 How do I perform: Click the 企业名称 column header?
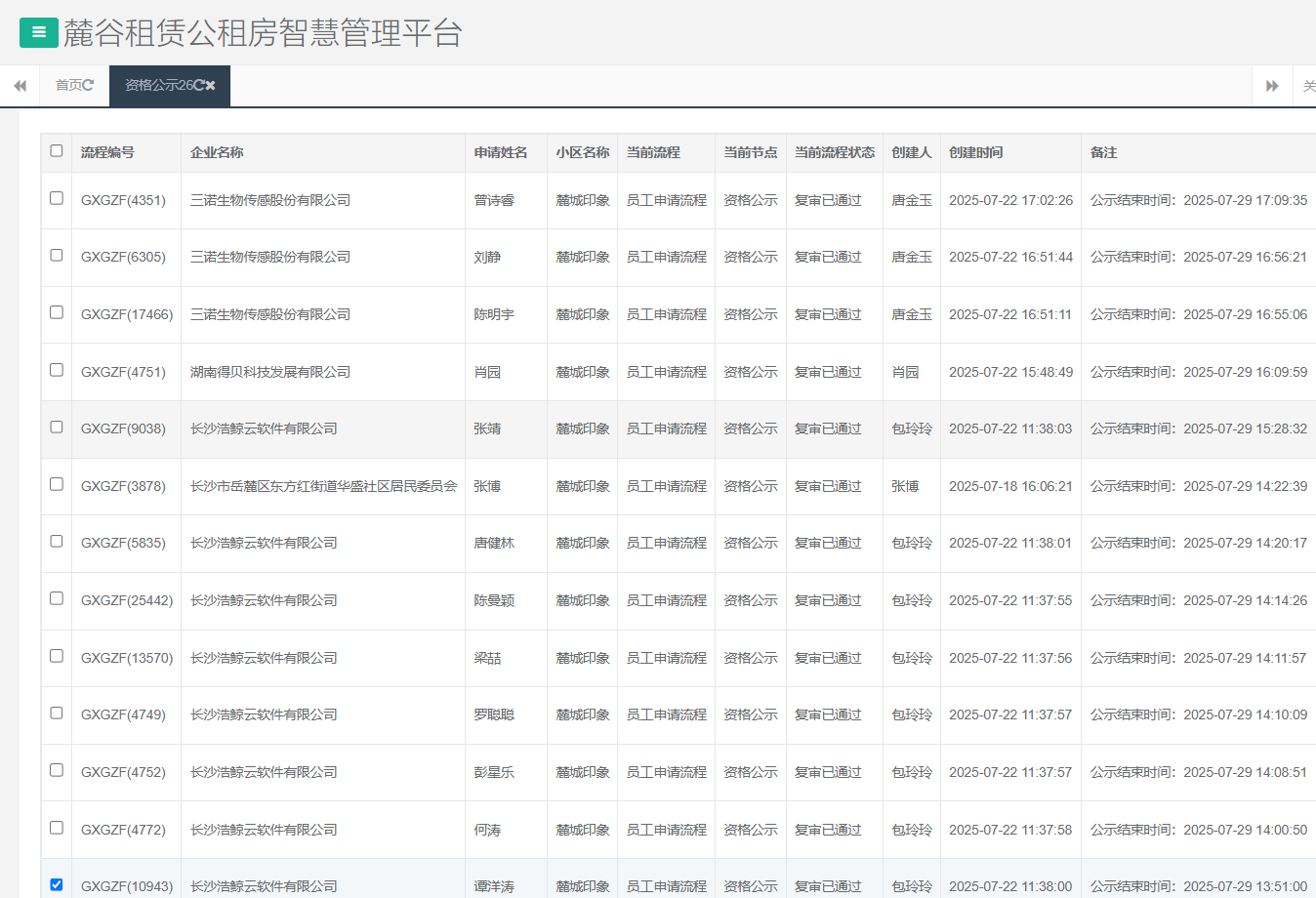click(217, 152)
